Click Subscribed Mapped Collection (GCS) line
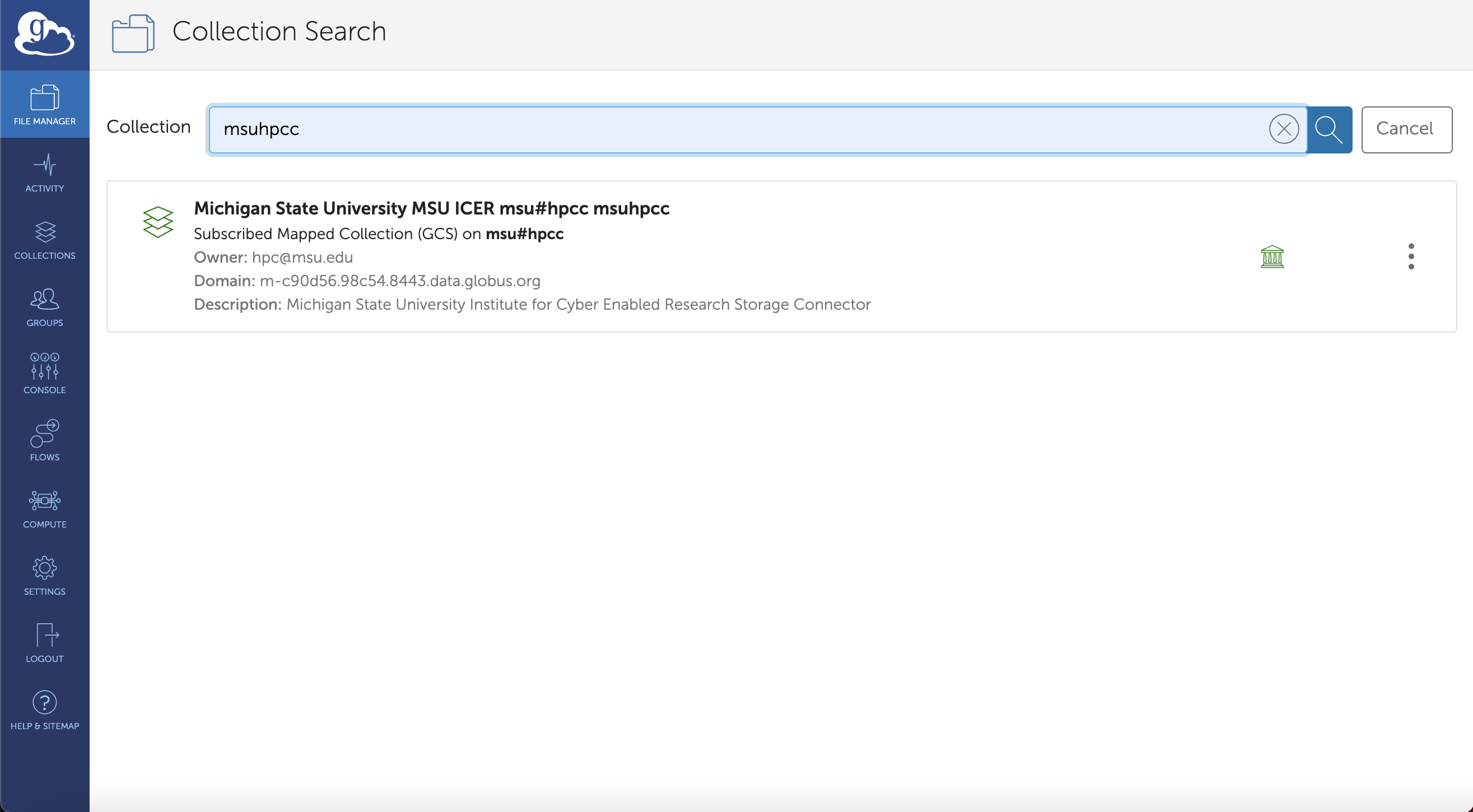 (379, 234)
